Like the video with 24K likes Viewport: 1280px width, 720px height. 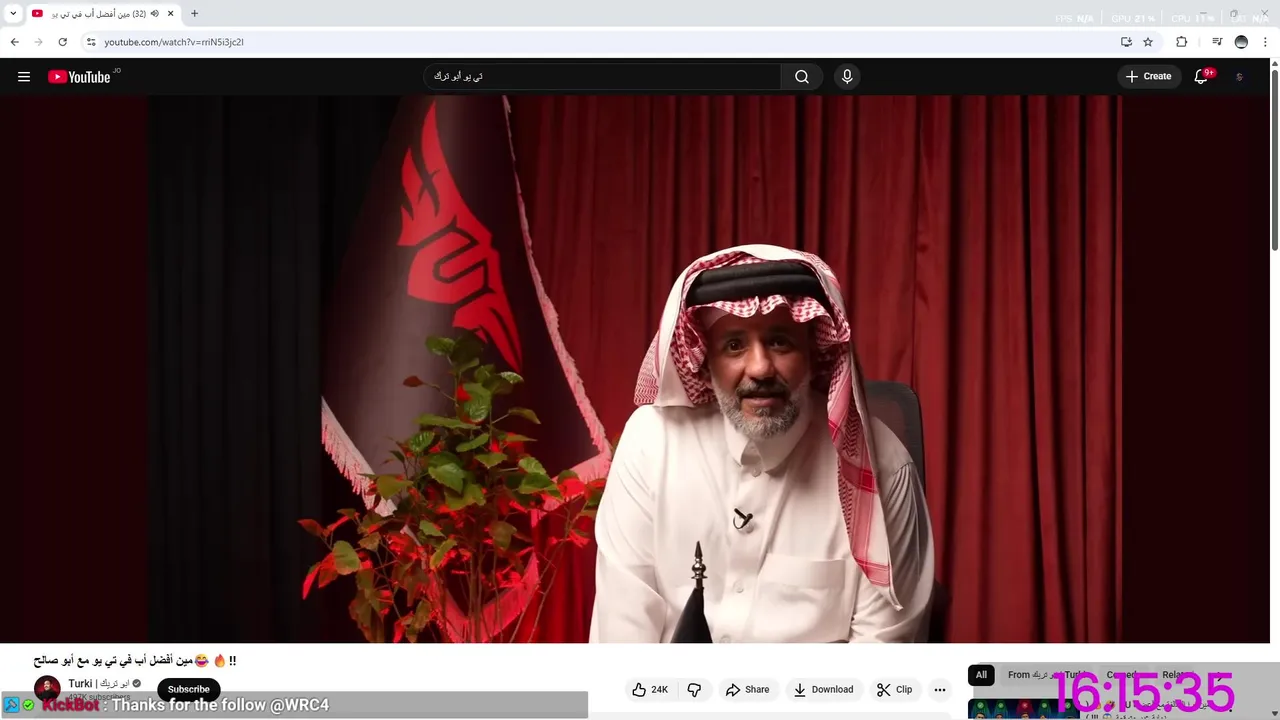pyautogui.click(x=650, y=690)
